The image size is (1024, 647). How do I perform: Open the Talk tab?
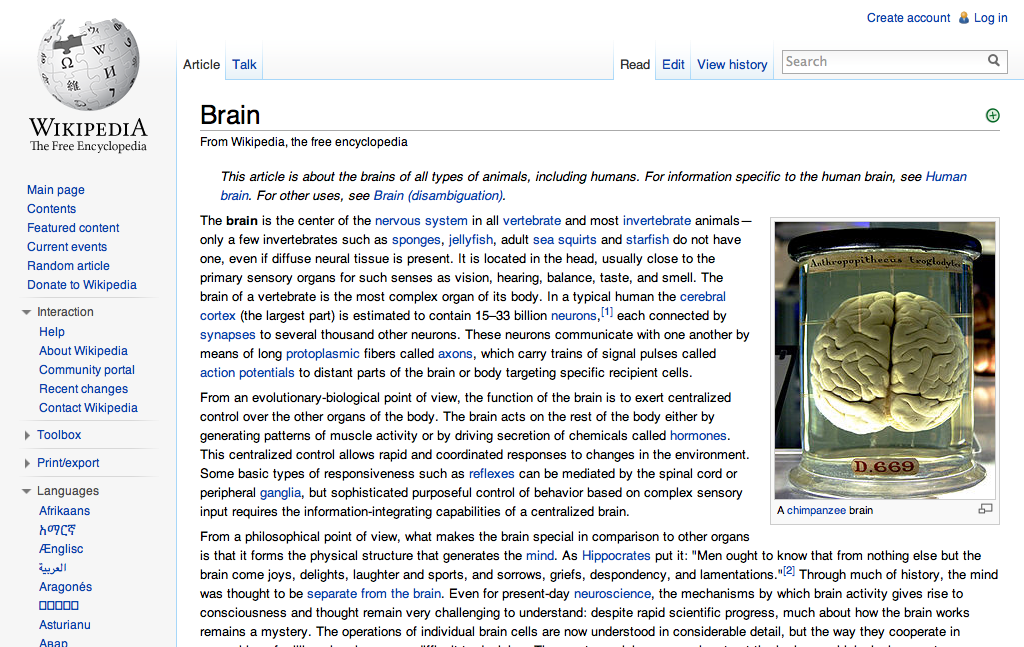click(244, 65)
